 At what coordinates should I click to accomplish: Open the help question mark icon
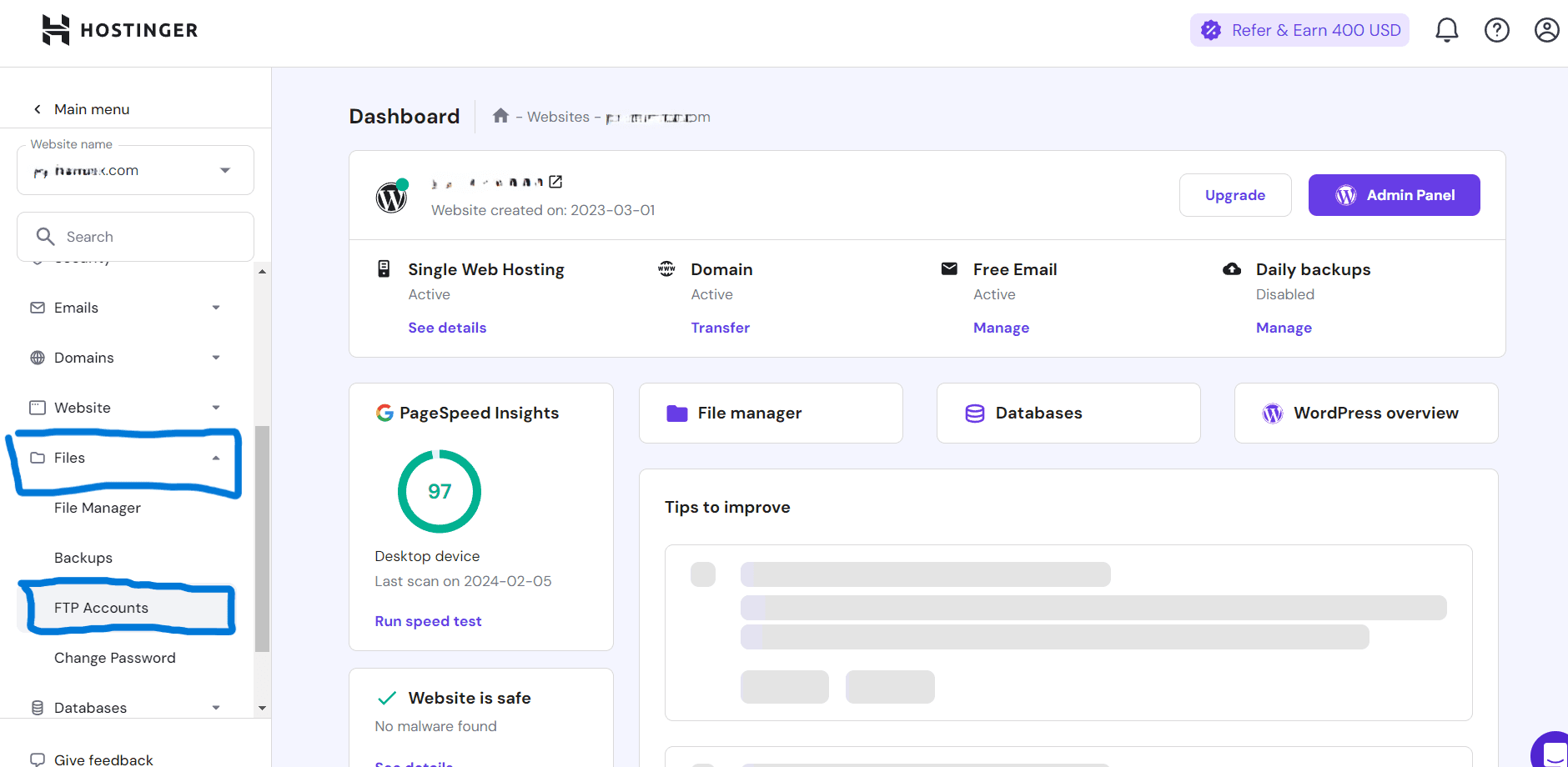tap(1497, 30)
